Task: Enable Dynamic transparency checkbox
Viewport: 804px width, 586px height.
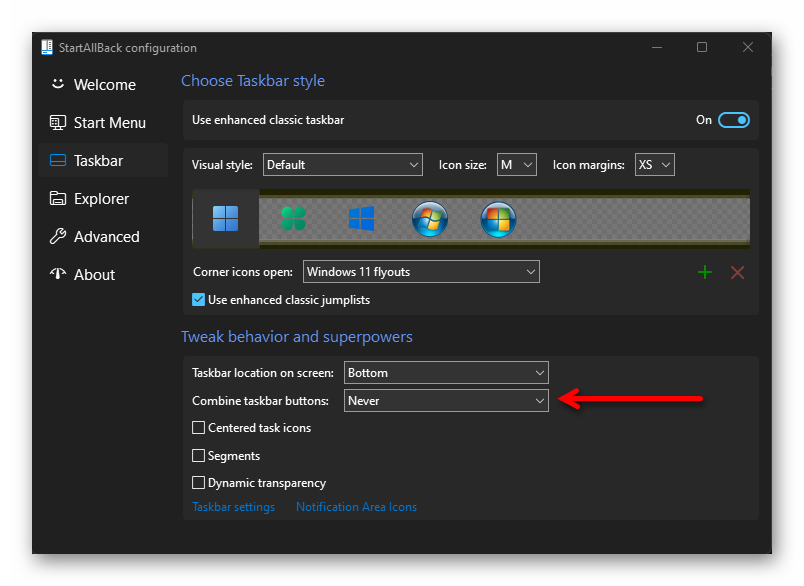Action: [x=198, y=483]
